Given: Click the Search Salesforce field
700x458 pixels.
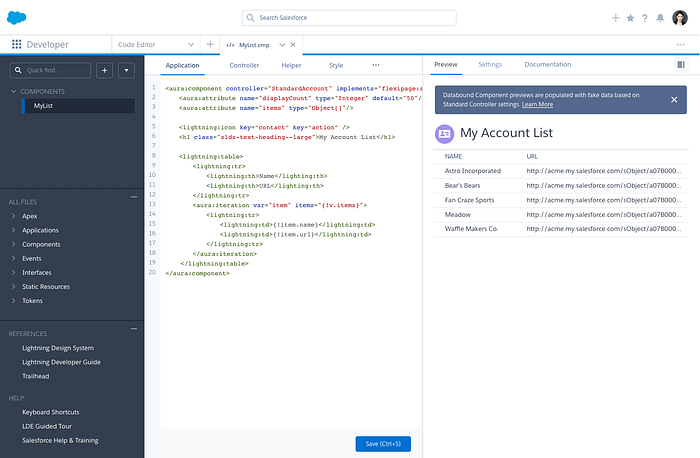Looking at the screenshot, I should [350, 18].
